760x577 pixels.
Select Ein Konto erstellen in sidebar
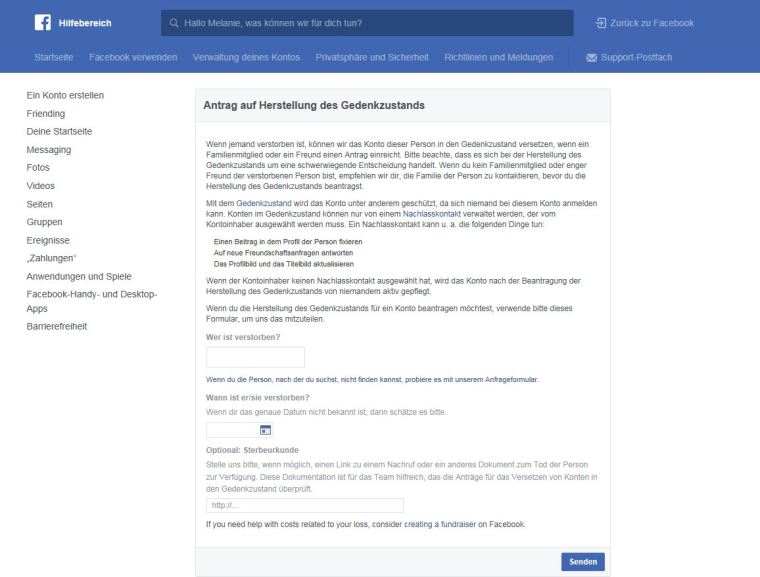click(x=65, y=95)
